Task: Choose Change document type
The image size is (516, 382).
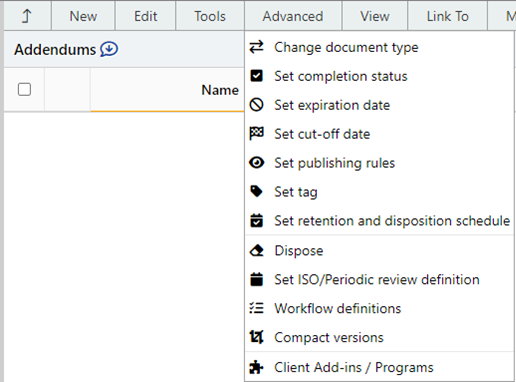Action: tap(379, 47)
